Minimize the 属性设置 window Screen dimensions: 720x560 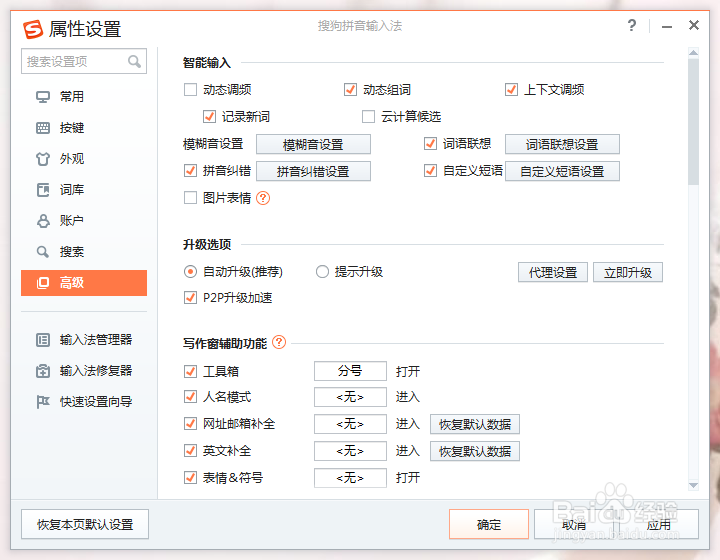tap(667, 27)
